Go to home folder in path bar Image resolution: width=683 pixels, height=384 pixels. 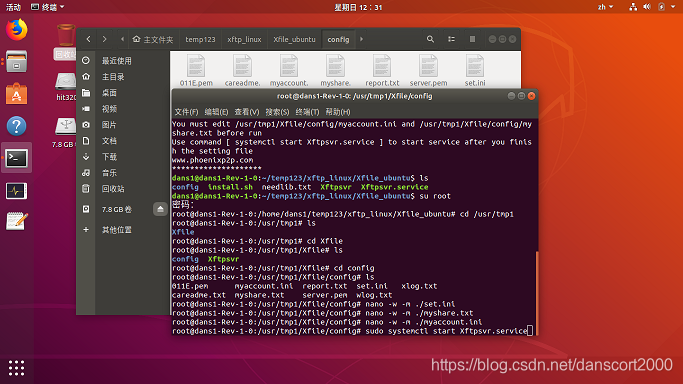click(x=153, y=39)
